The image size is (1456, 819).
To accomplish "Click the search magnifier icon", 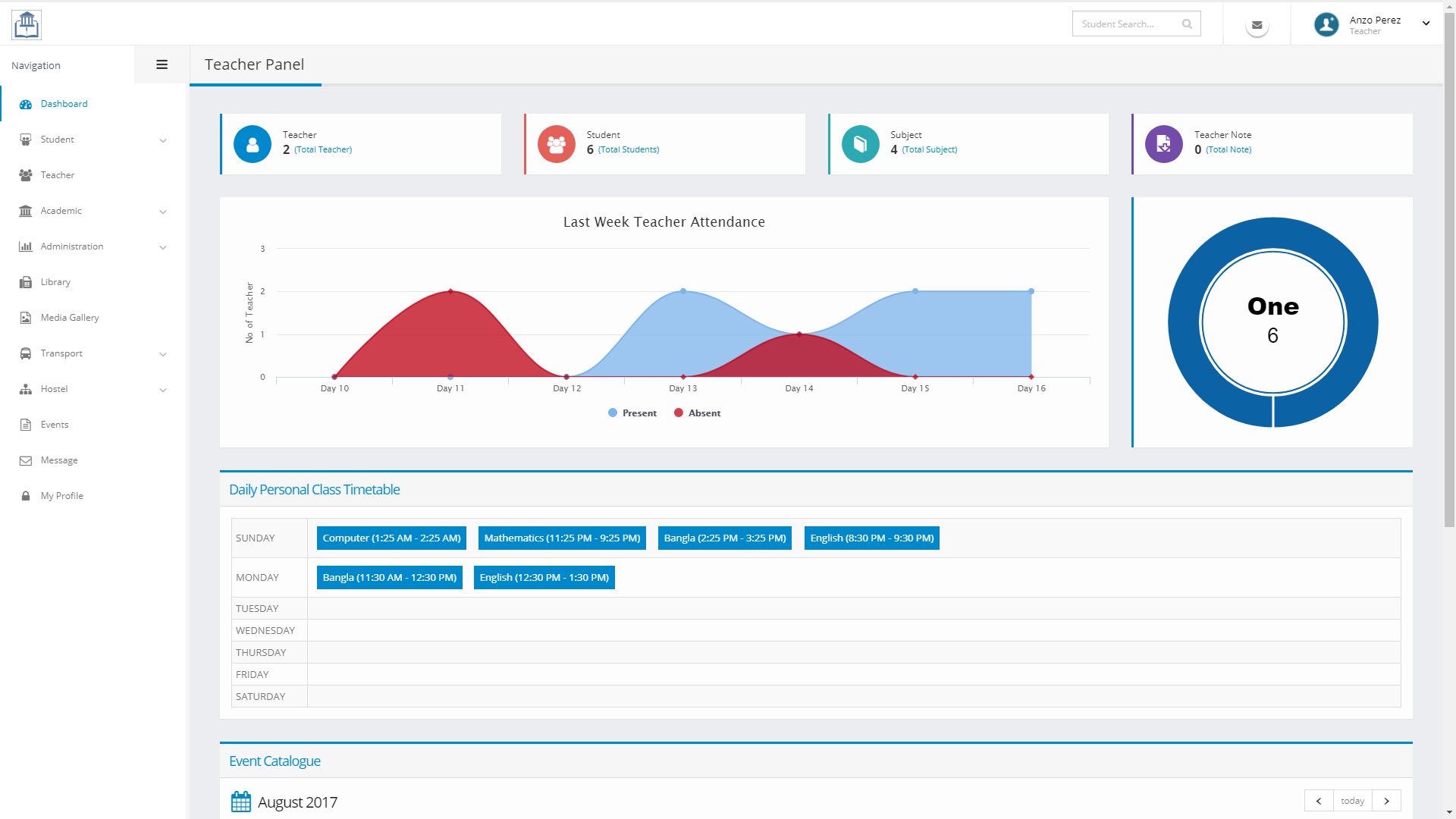I will 1187,24.
